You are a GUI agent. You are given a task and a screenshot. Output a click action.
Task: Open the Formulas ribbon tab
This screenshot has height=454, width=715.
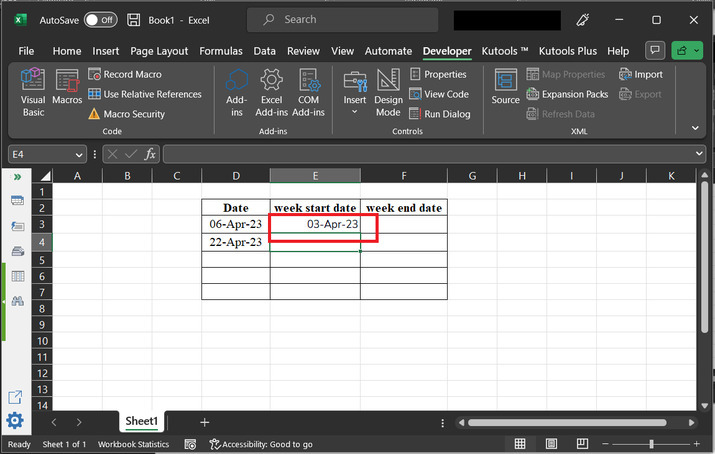pyautogui.click(x=220, y=51)
